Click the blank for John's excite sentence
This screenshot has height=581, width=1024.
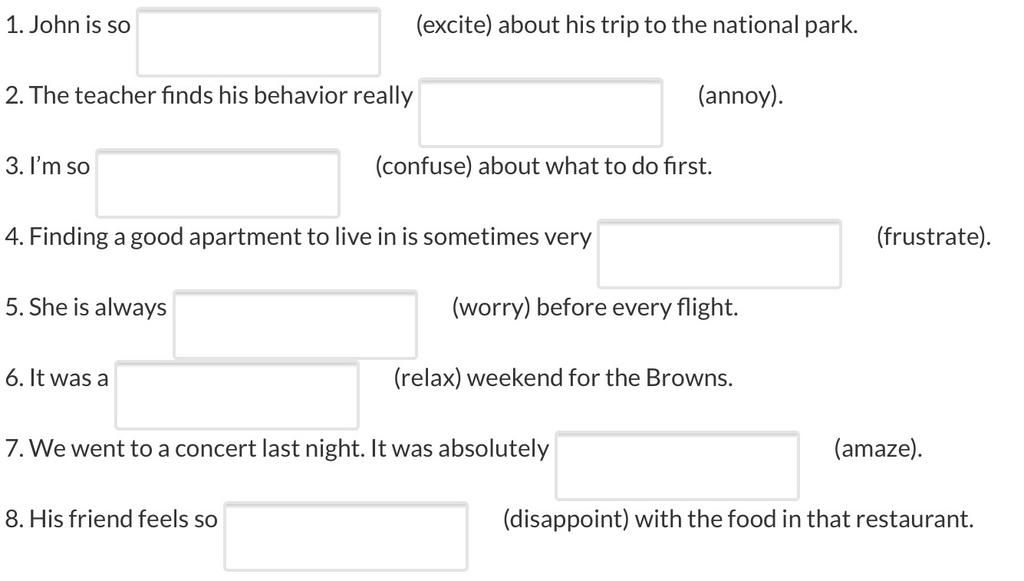click(x=259, y=42)
